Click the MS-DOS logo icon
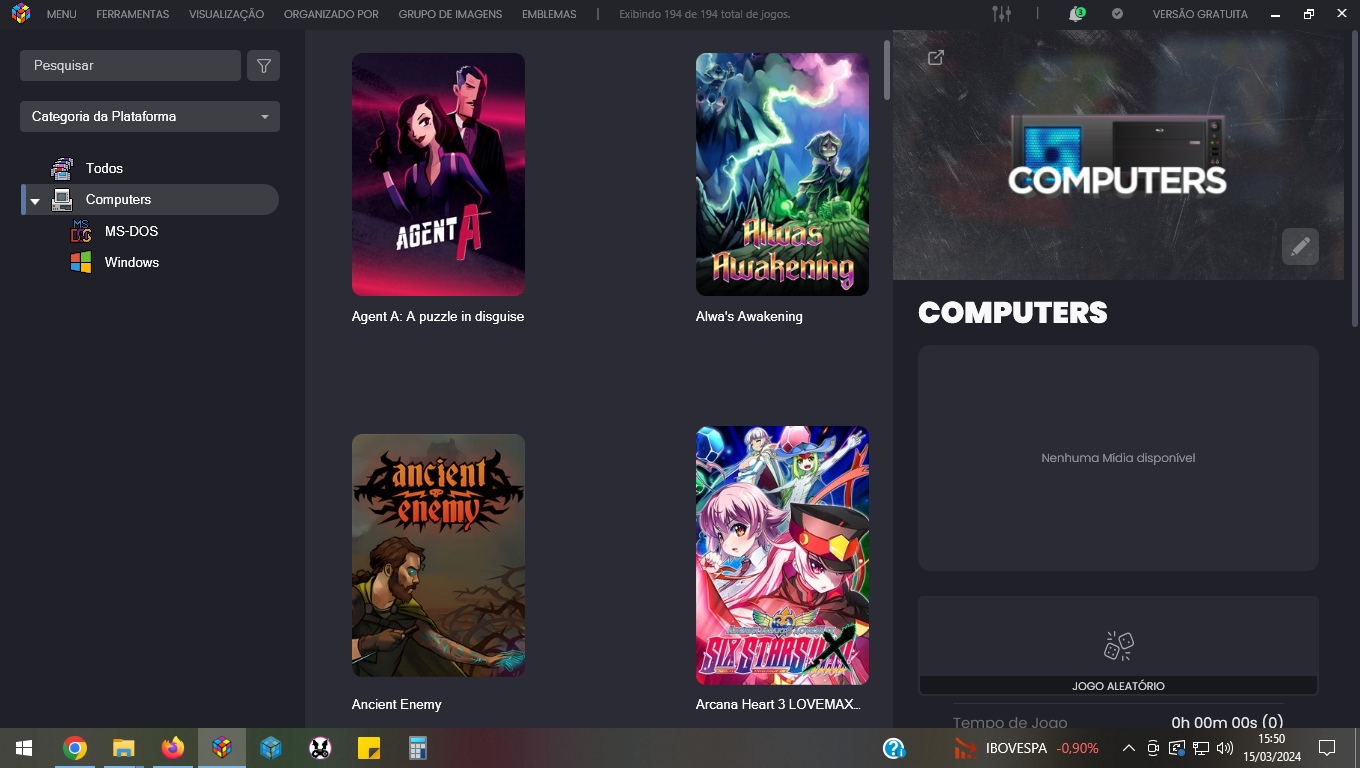 coord(81,231)
